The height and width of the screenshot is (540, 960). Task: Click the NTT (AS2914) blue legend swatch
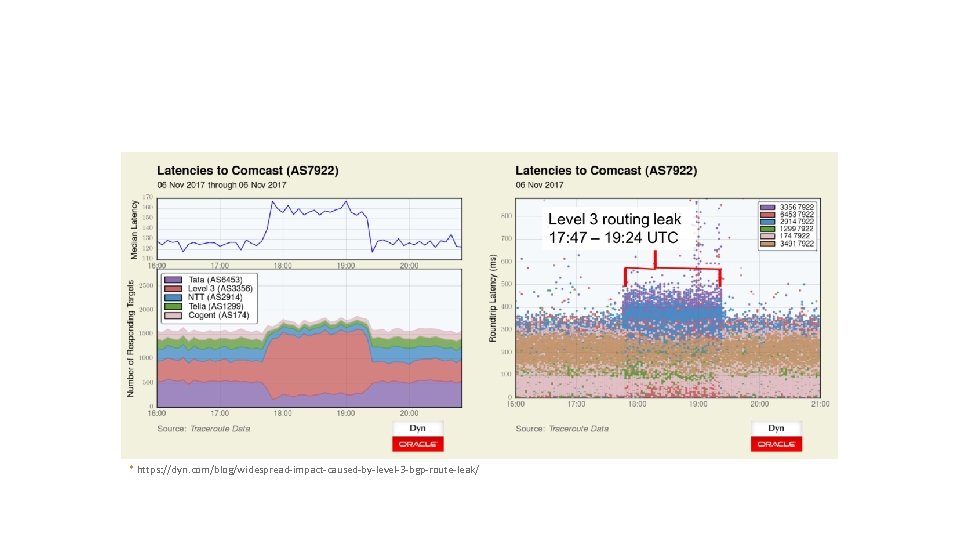point(173,298)
